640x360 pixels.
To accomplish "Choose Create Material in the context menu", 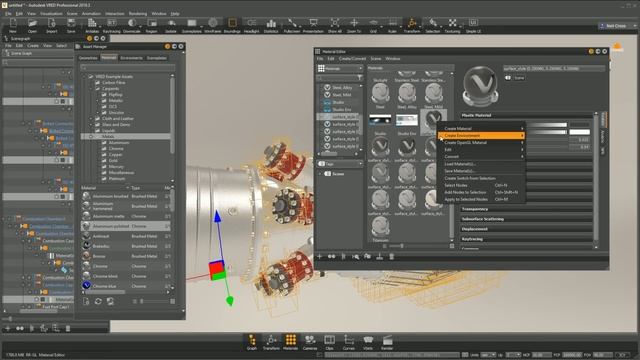I will coord(481,129).
